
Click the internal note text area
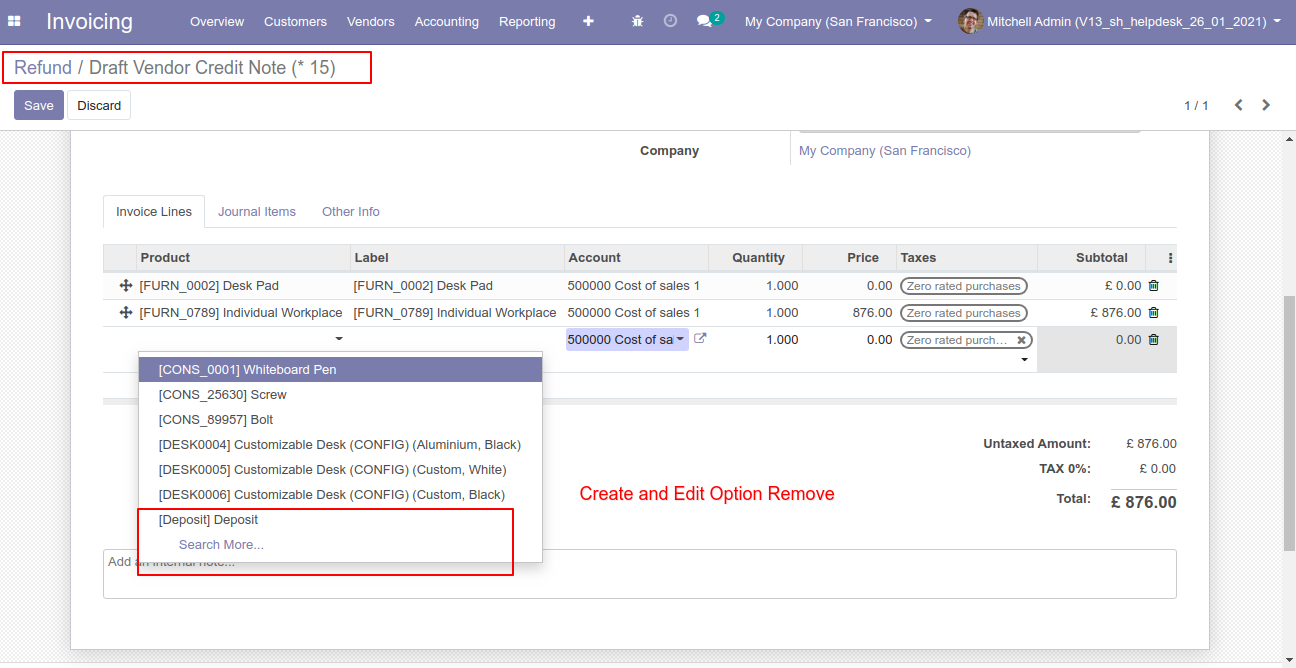pos(640,574)
